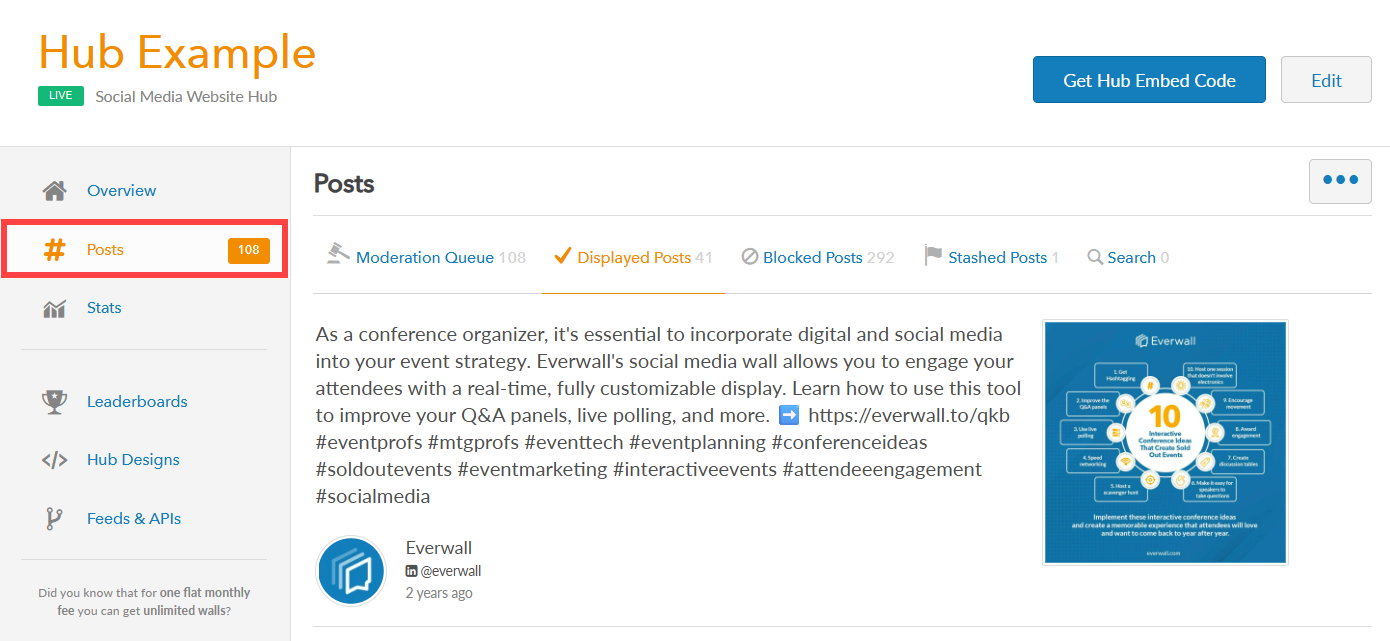This screenshot has width=1390, height=641.
Task: Click the Overview home icon
Action: click(x=54, y=190)
